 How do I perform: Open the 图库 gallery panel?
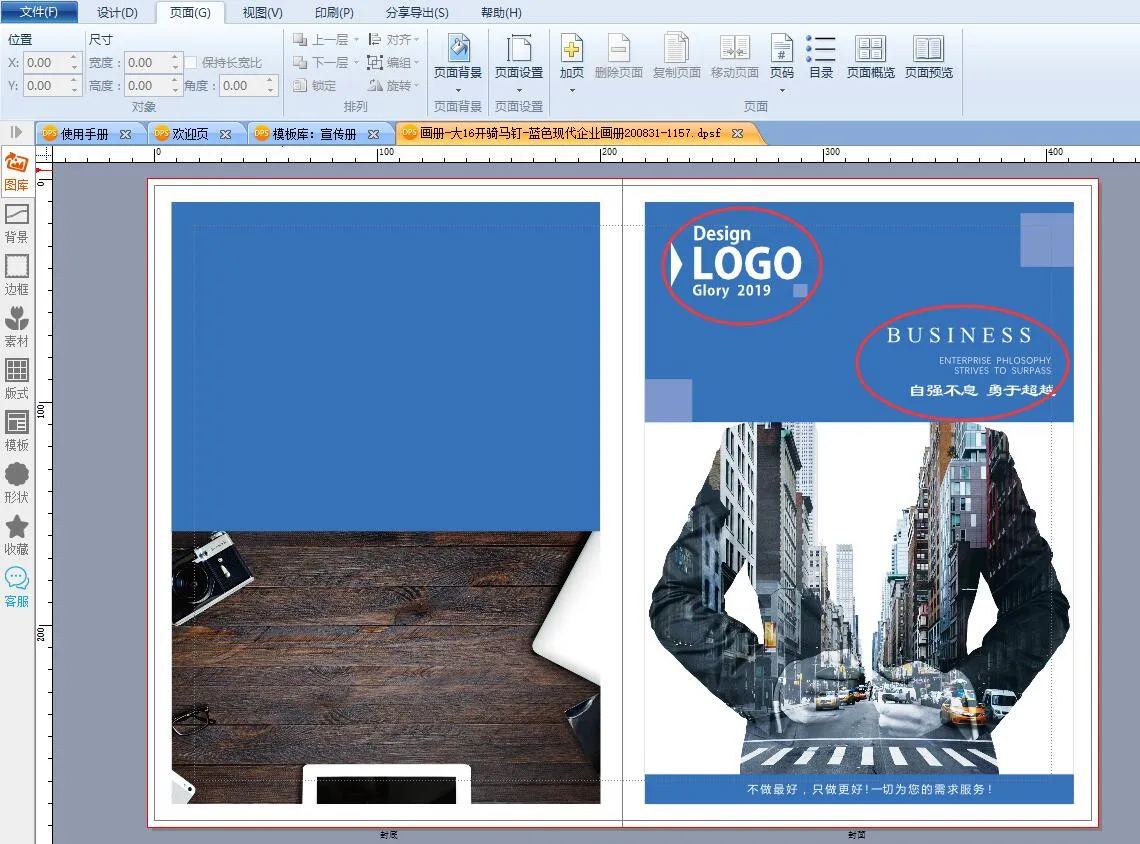[x=16, y=172]
